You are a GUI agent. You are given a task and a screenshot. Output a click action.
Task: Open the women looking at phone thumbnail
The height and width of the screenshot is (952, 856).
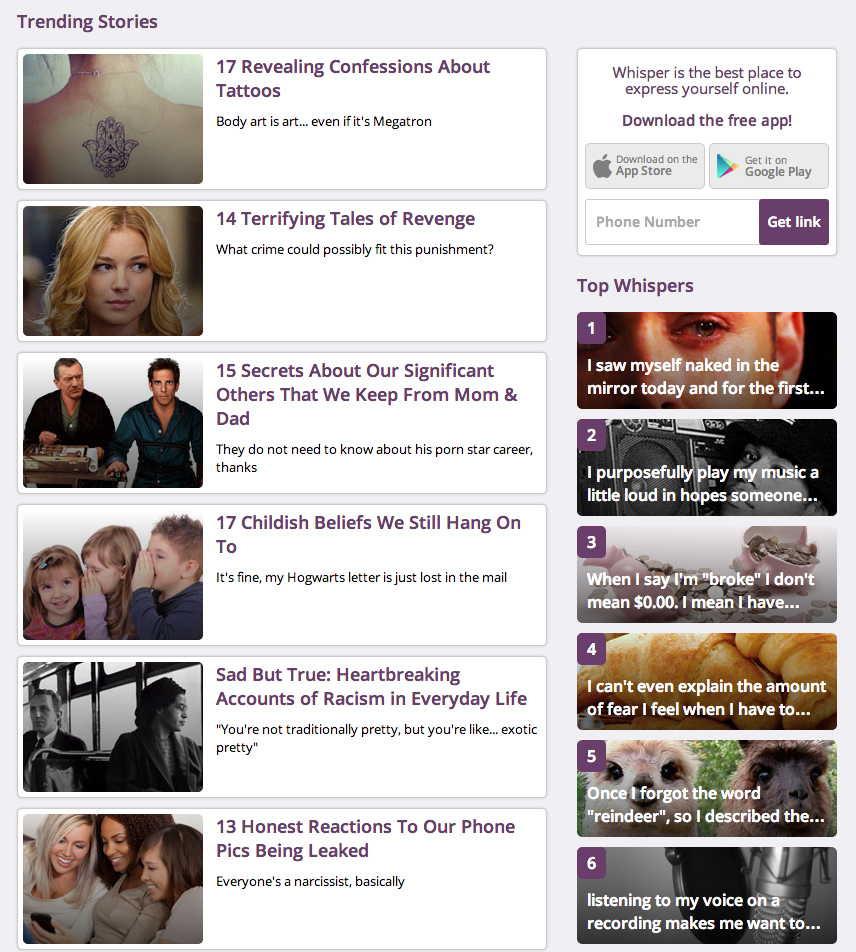point(113,879)
